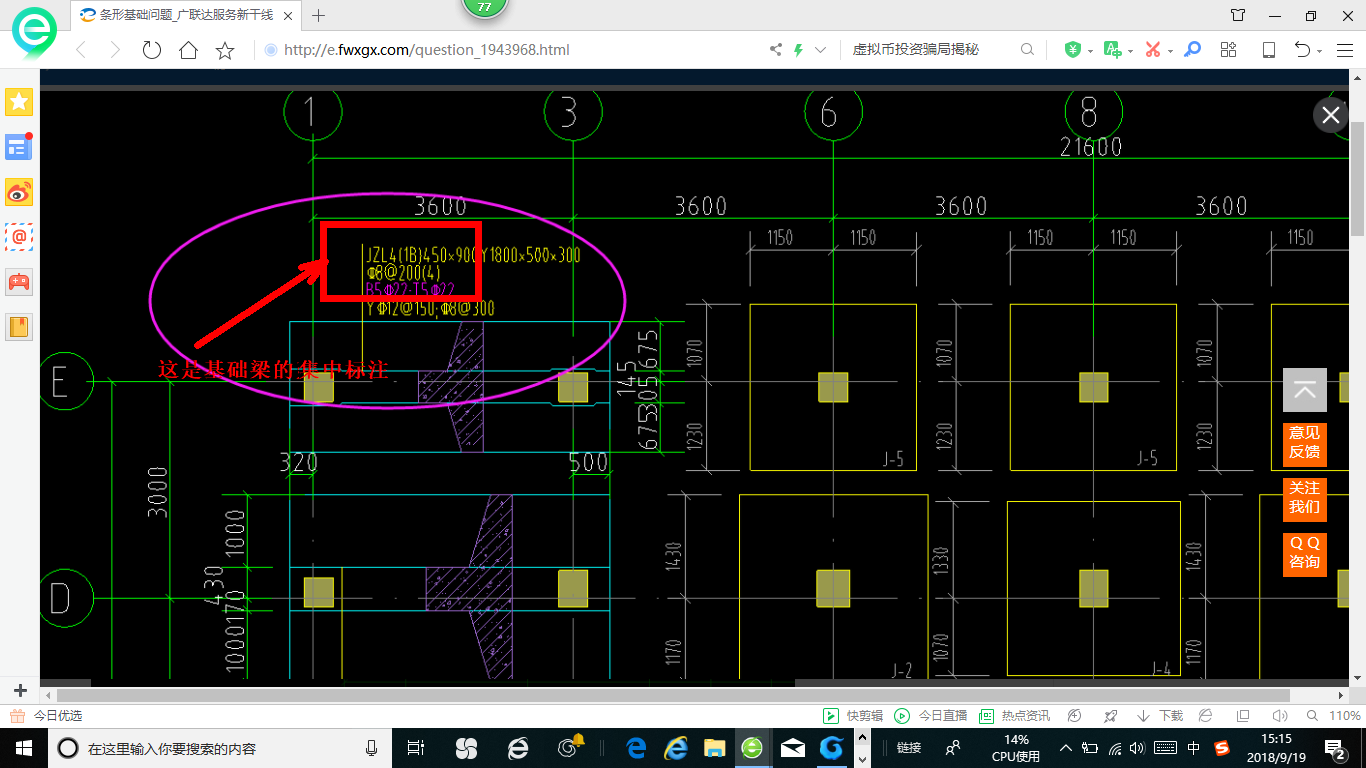This screenshot has height=768, width=1366.
Task: Bookmark this page with star icon
Action: click(225, 50)
